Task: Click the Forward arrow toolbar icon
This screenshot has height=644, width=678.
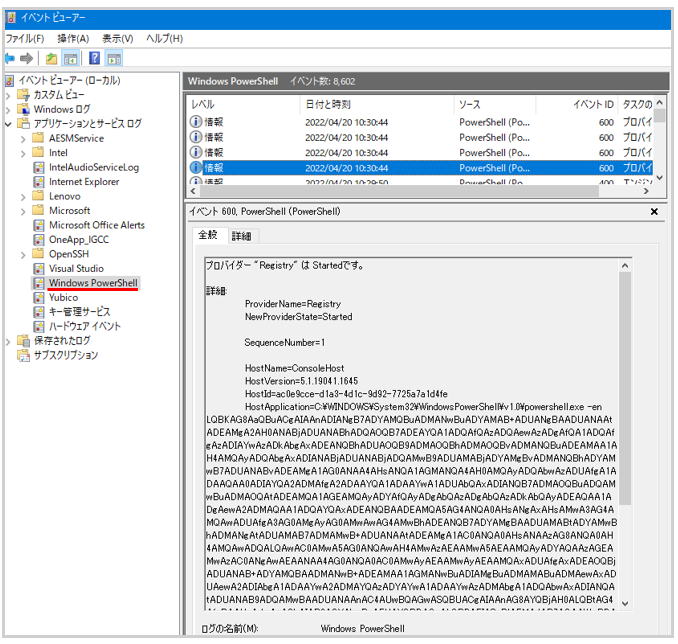Action: 26,58
